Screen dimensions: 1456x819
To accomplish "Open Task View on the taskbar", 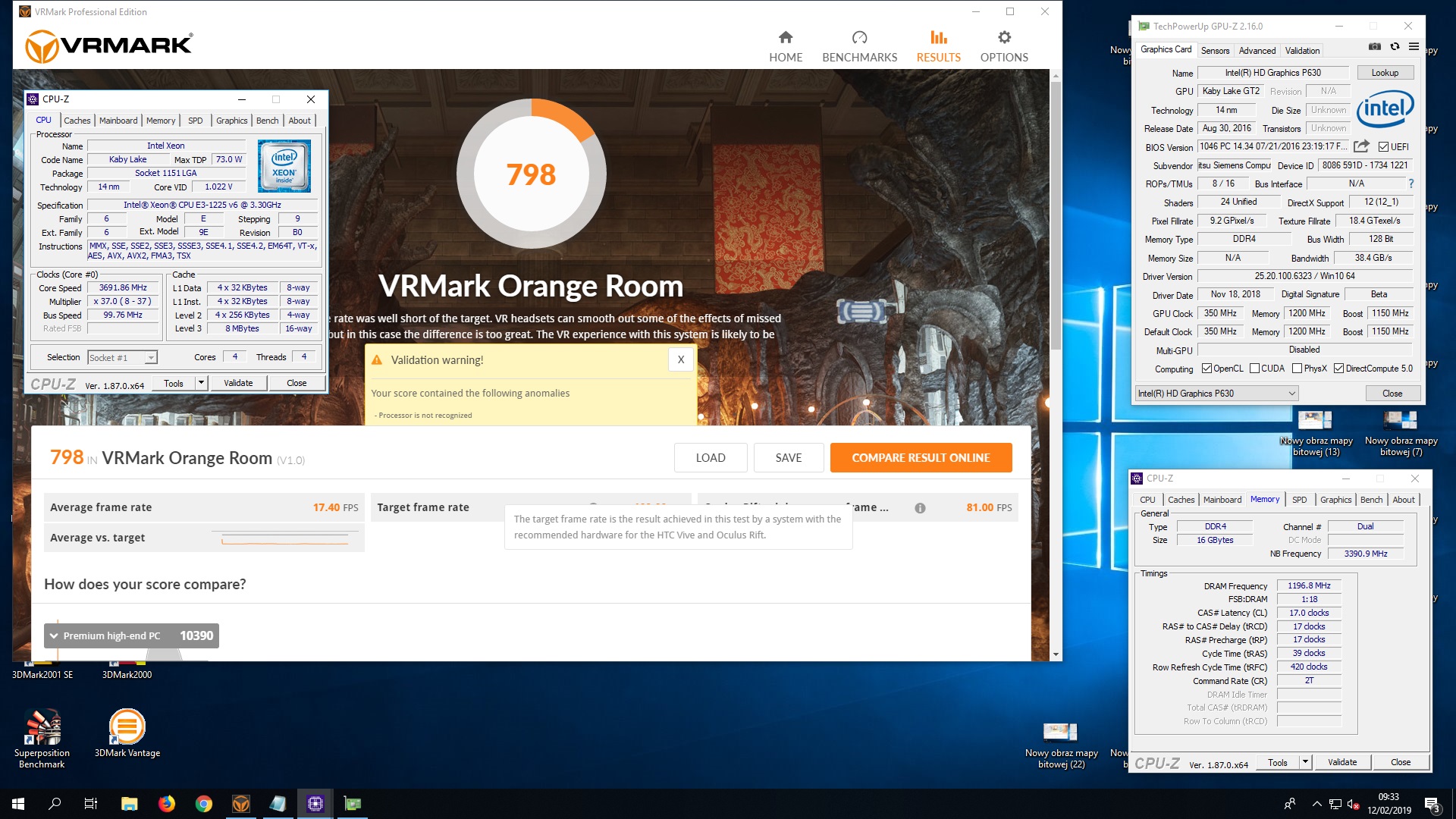I will [x=91, y=804].
